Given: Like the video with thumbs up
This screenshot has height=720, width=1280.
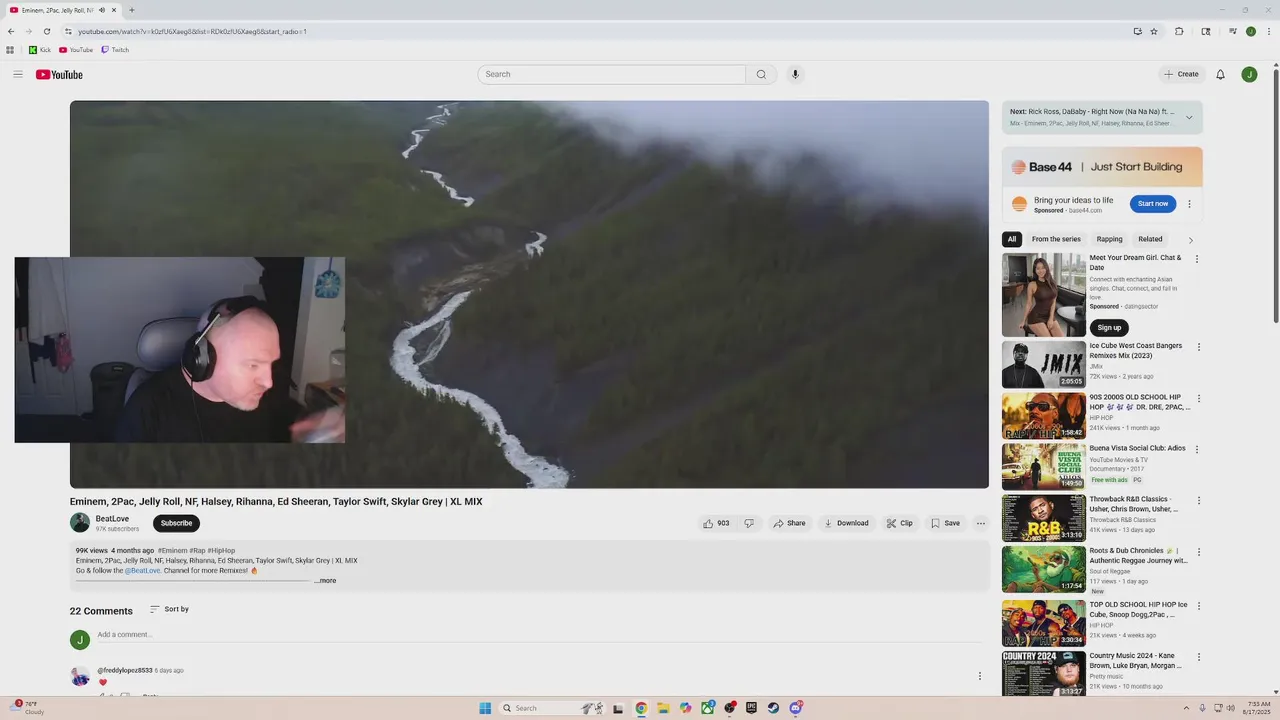Looking at the screenshot, I should click(716, 523).
